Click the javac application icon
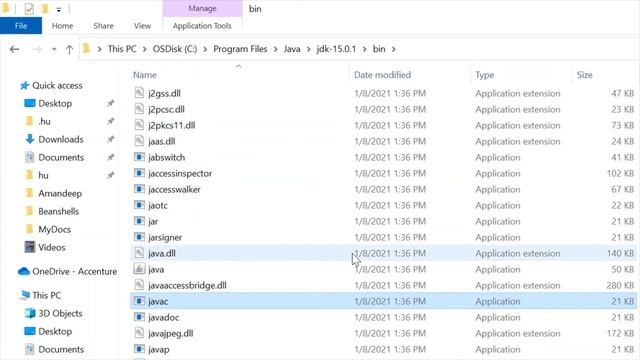The image size is (640, 360). 139,301
